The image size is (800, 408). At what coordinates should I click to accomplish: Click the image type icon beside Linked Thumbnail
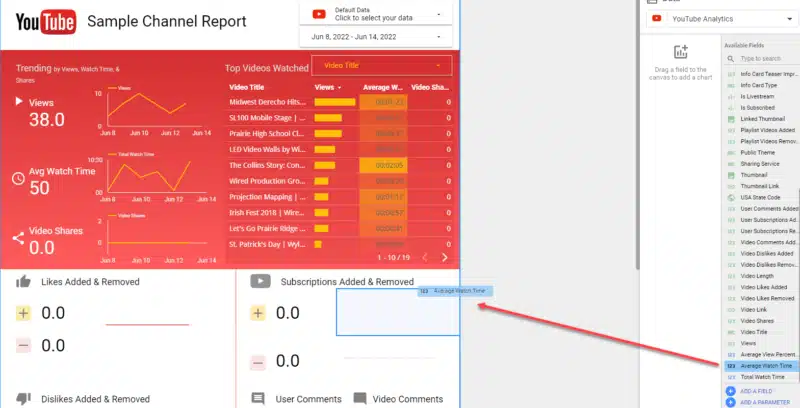(731, 119)
